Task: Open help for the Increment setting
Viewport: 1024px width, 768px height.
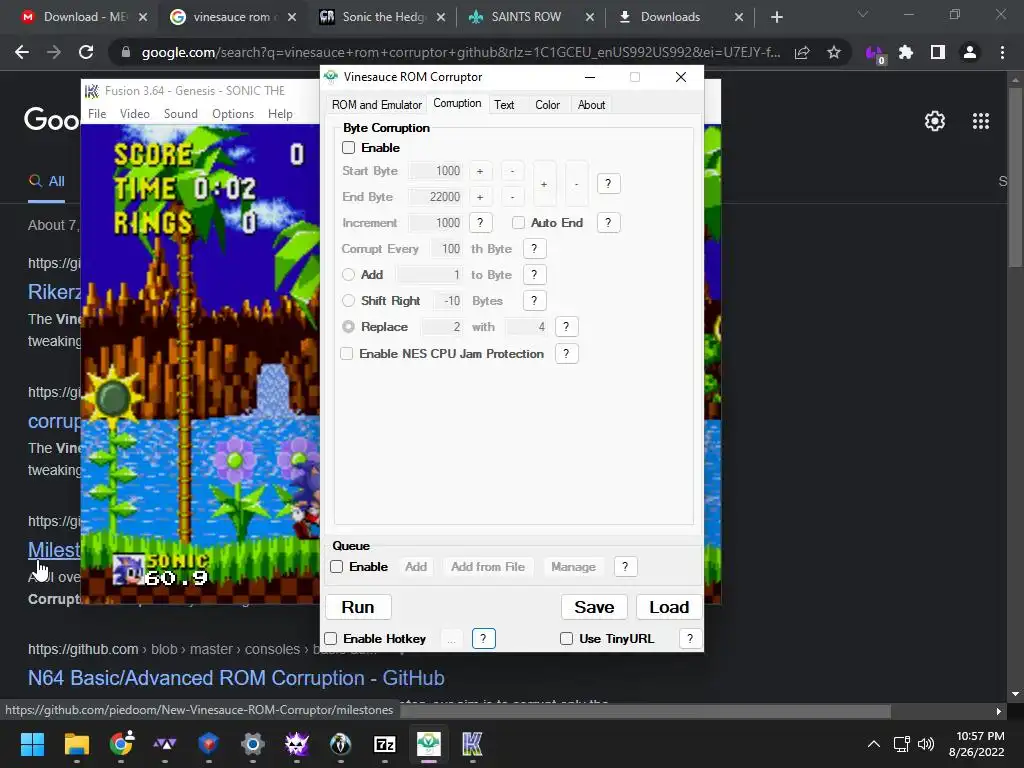Action: pos(480,223)
